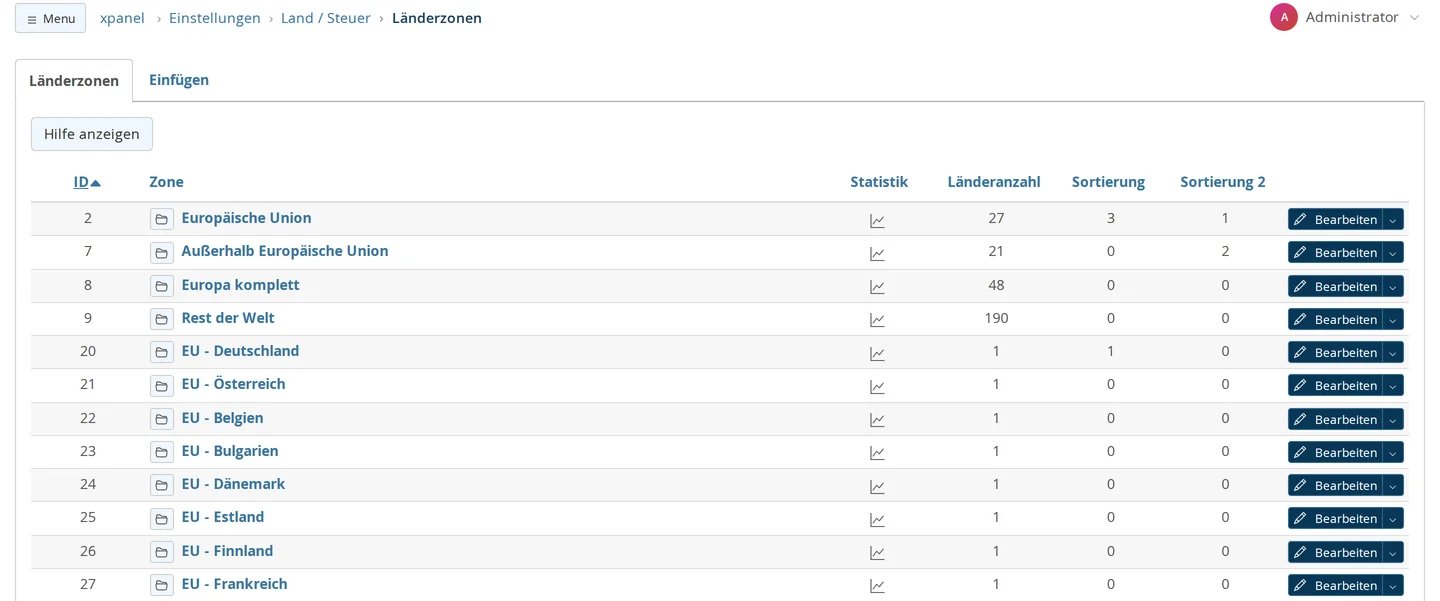Open folder icon for Europäische Union

[x=162, y=219]
